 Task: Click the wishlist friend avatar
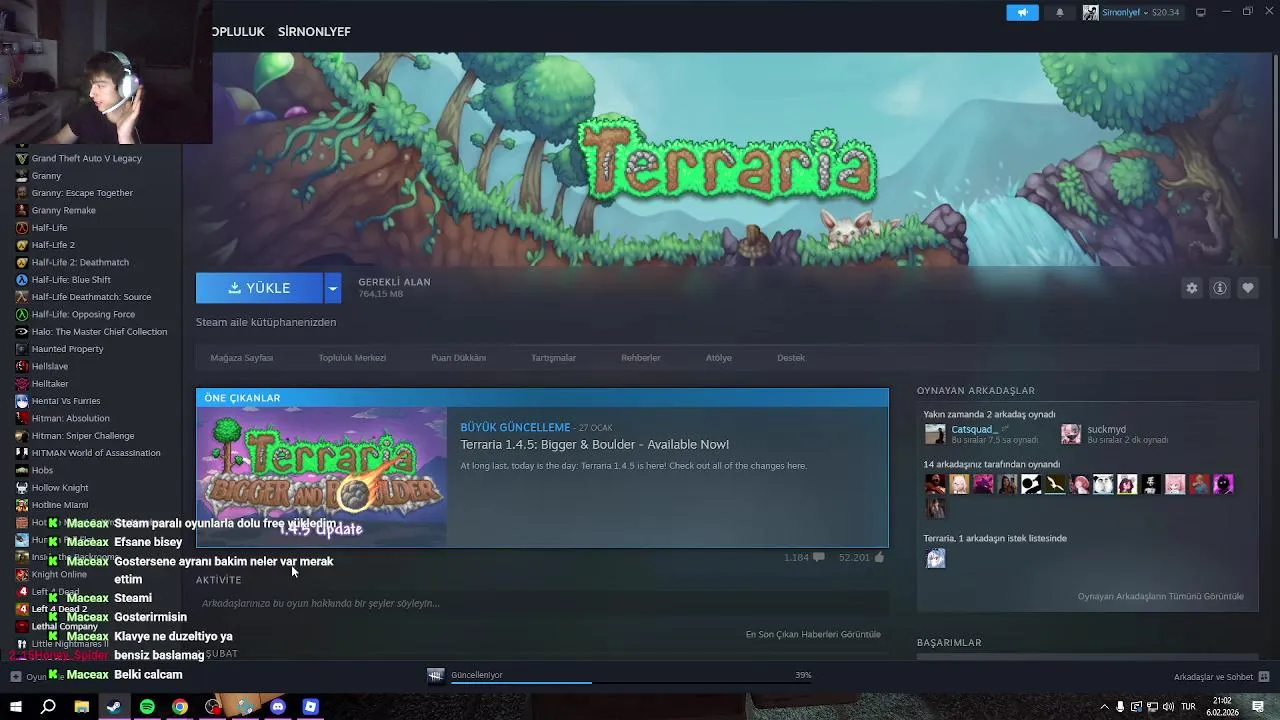[935, 559]
